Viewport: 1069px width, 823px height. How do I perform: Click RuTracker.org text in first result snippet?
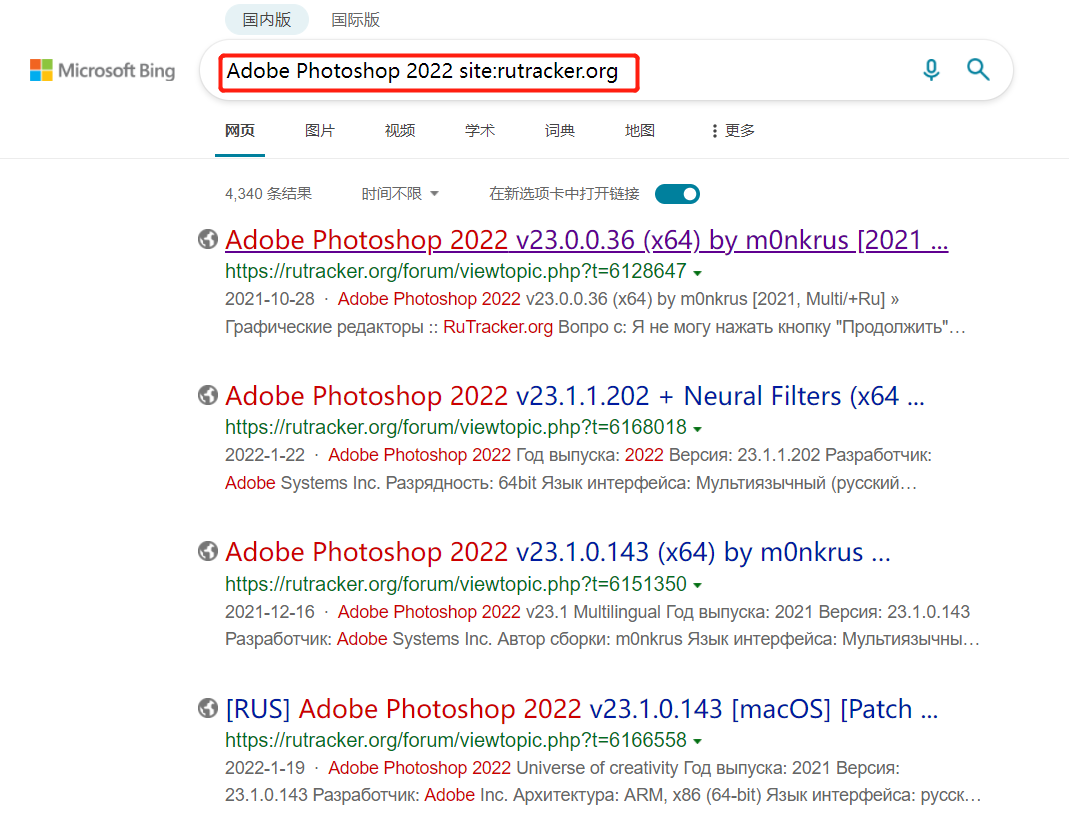[498, 327]
